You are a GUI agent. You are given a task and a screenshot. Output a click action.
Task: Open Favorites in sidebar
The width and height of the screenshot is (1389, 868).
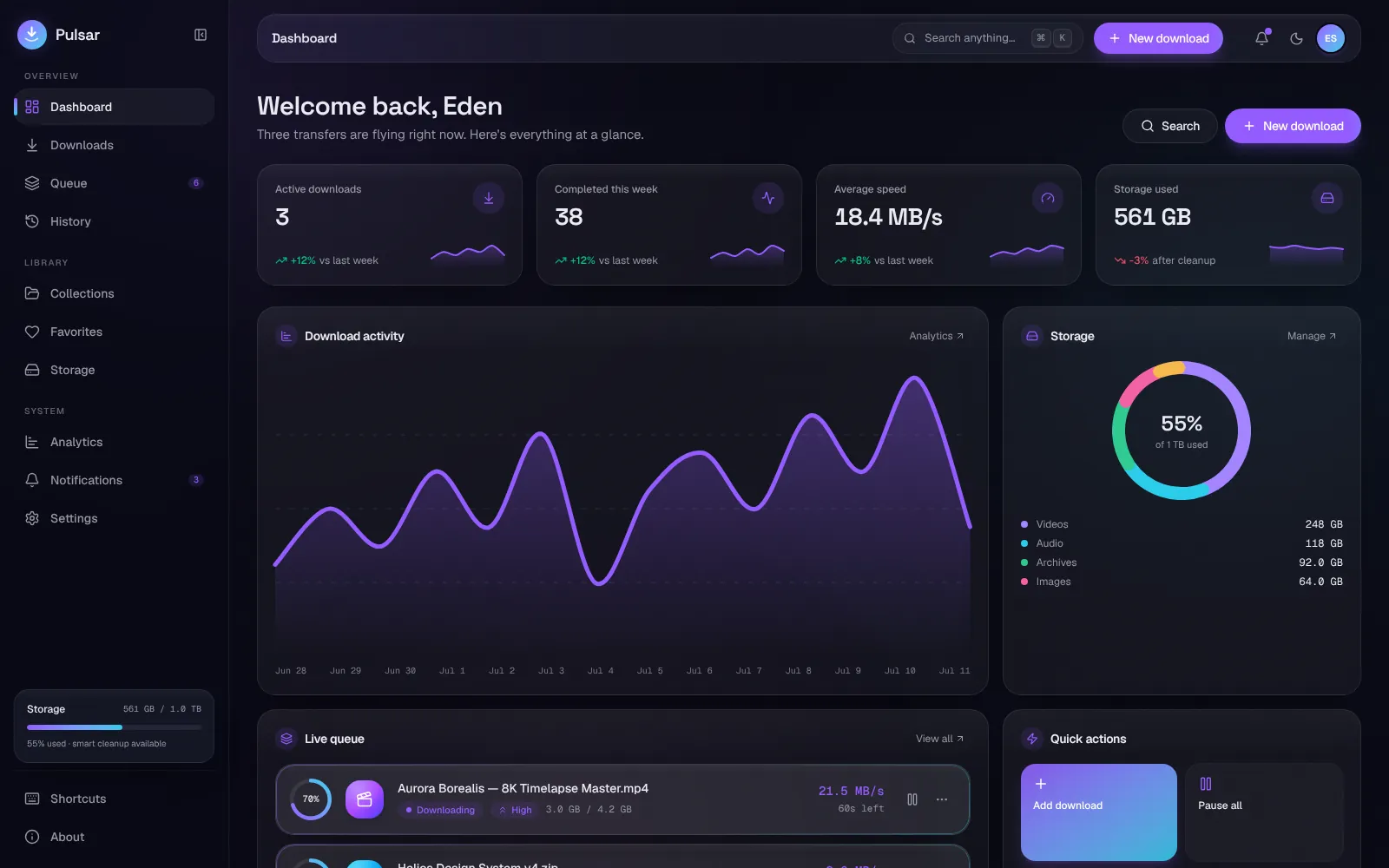(x=115, y=332)
